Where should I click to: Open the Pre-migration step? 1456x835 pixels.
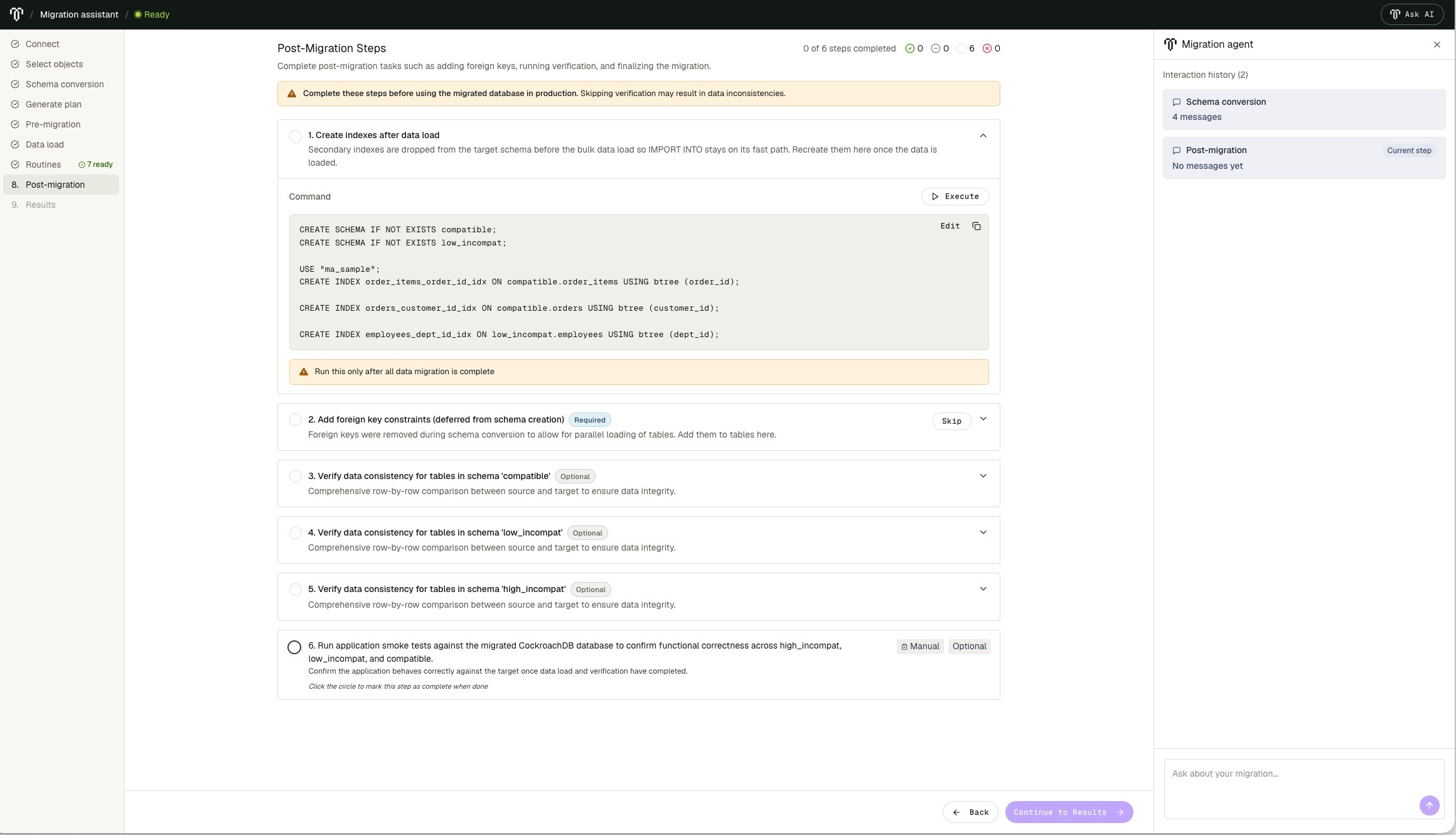click(62, 124)
